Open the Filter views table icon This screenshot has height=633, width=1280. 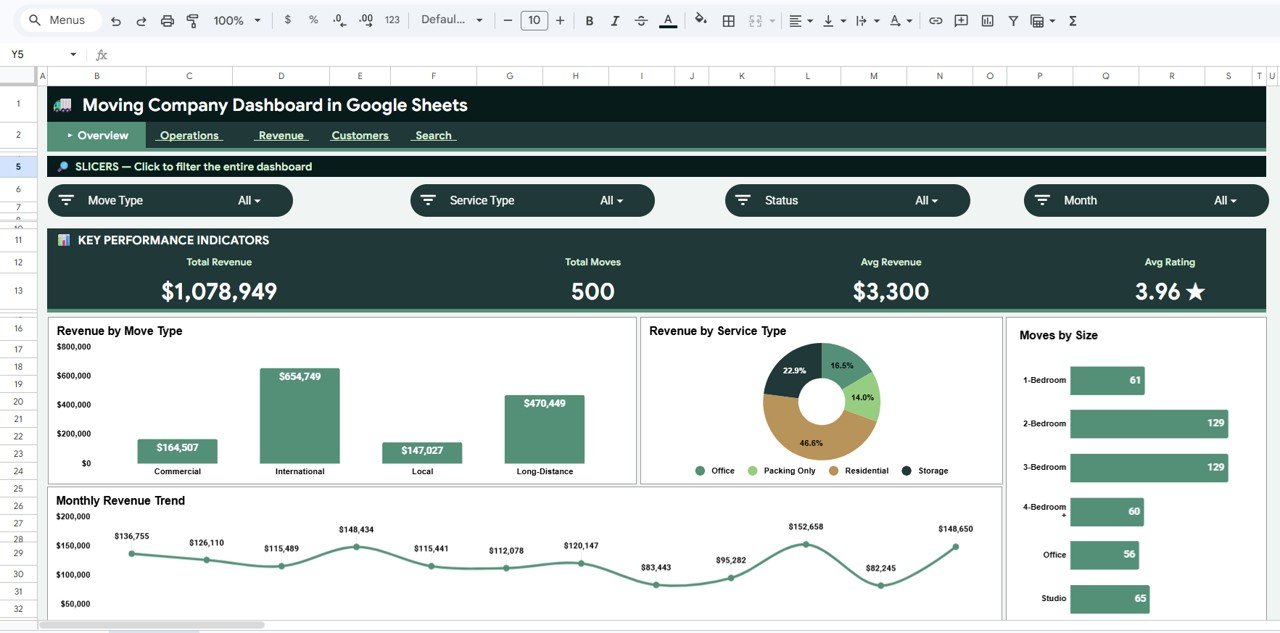click(1042, 20)
